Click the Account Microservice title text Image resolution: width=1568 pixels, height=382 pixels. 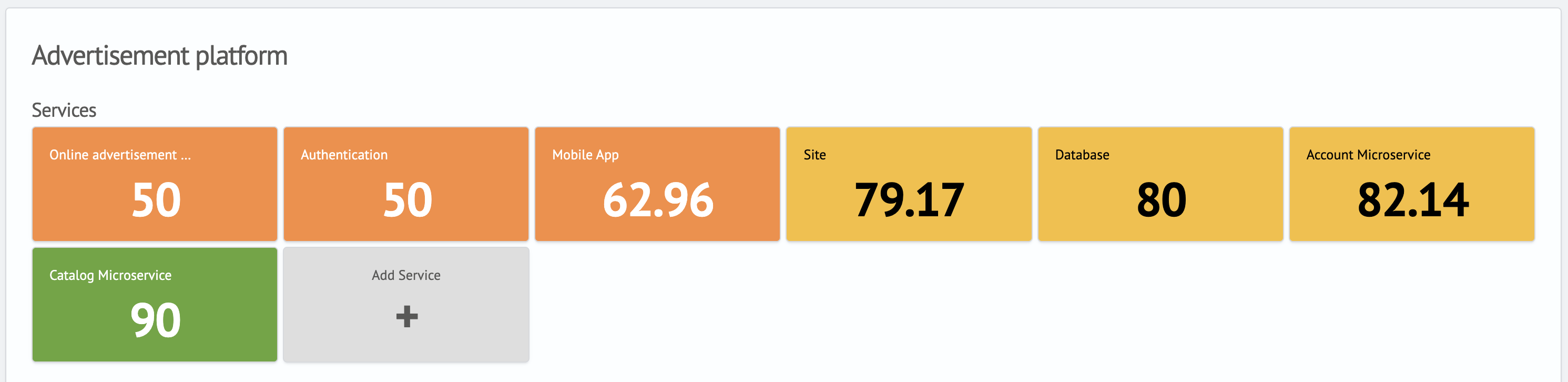(1368, 155)
